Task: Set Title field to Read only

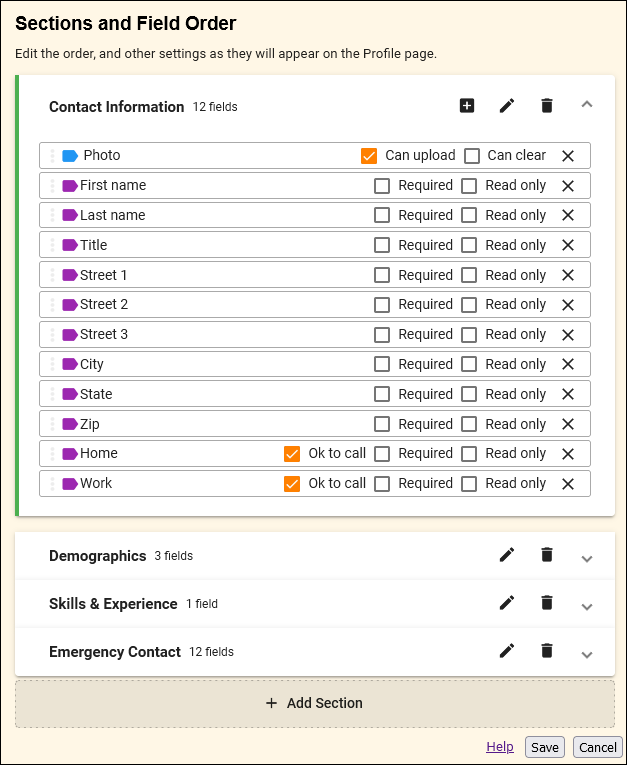Action: point(469,245)
